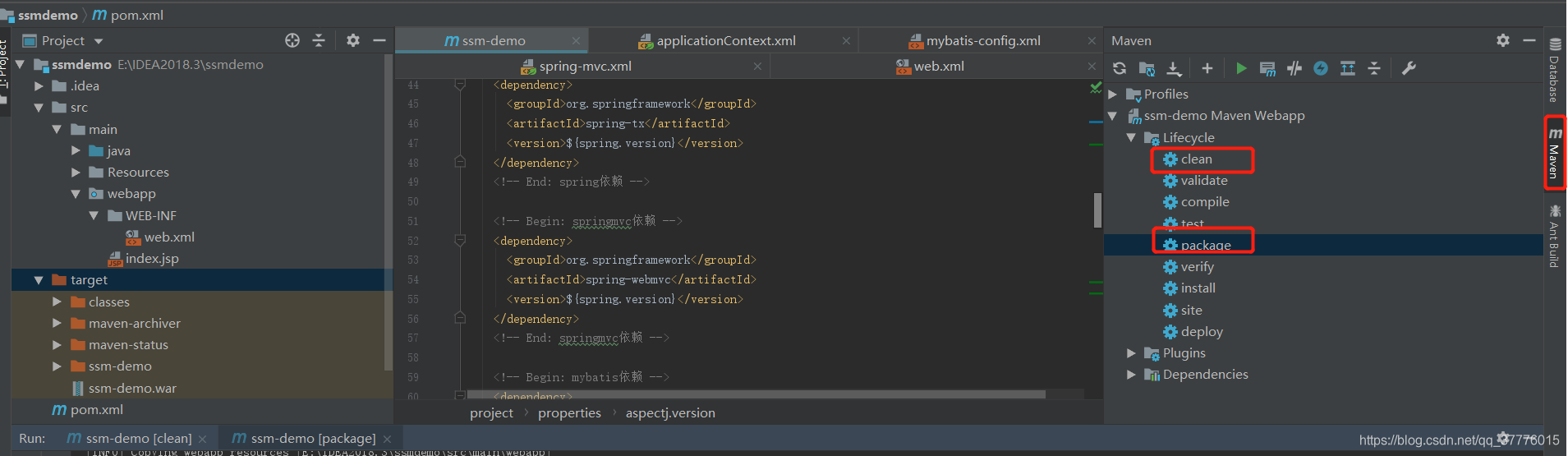Show Maven dependencies diagram icon
The width and height of the screenshot is (1568, 456).
pyautogui.click(x=1348, y=68)
